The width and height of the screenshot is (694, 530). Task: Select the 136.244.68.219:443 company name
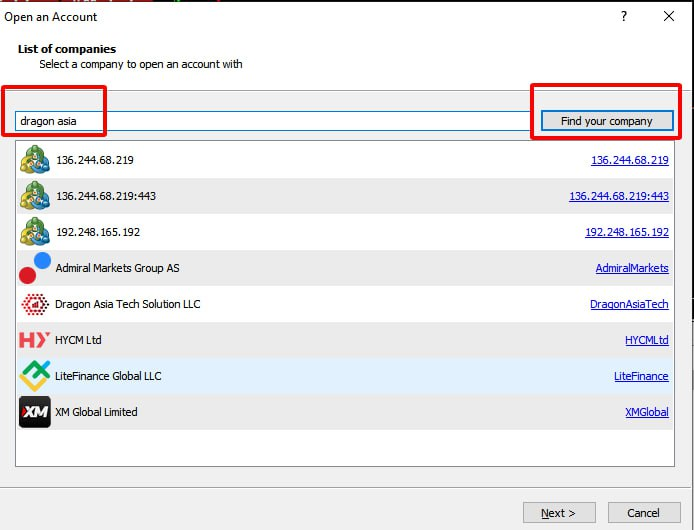106,196
